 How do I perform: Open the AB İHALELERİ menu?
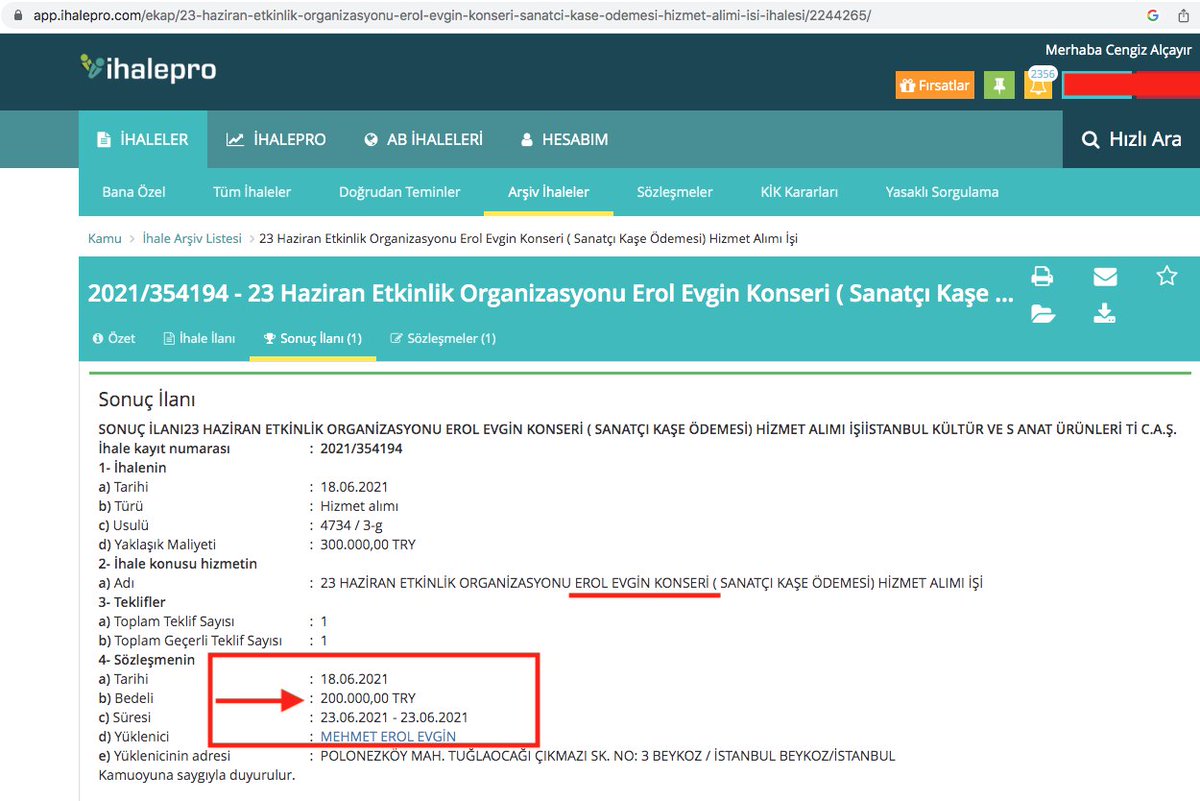coord(424,140)
